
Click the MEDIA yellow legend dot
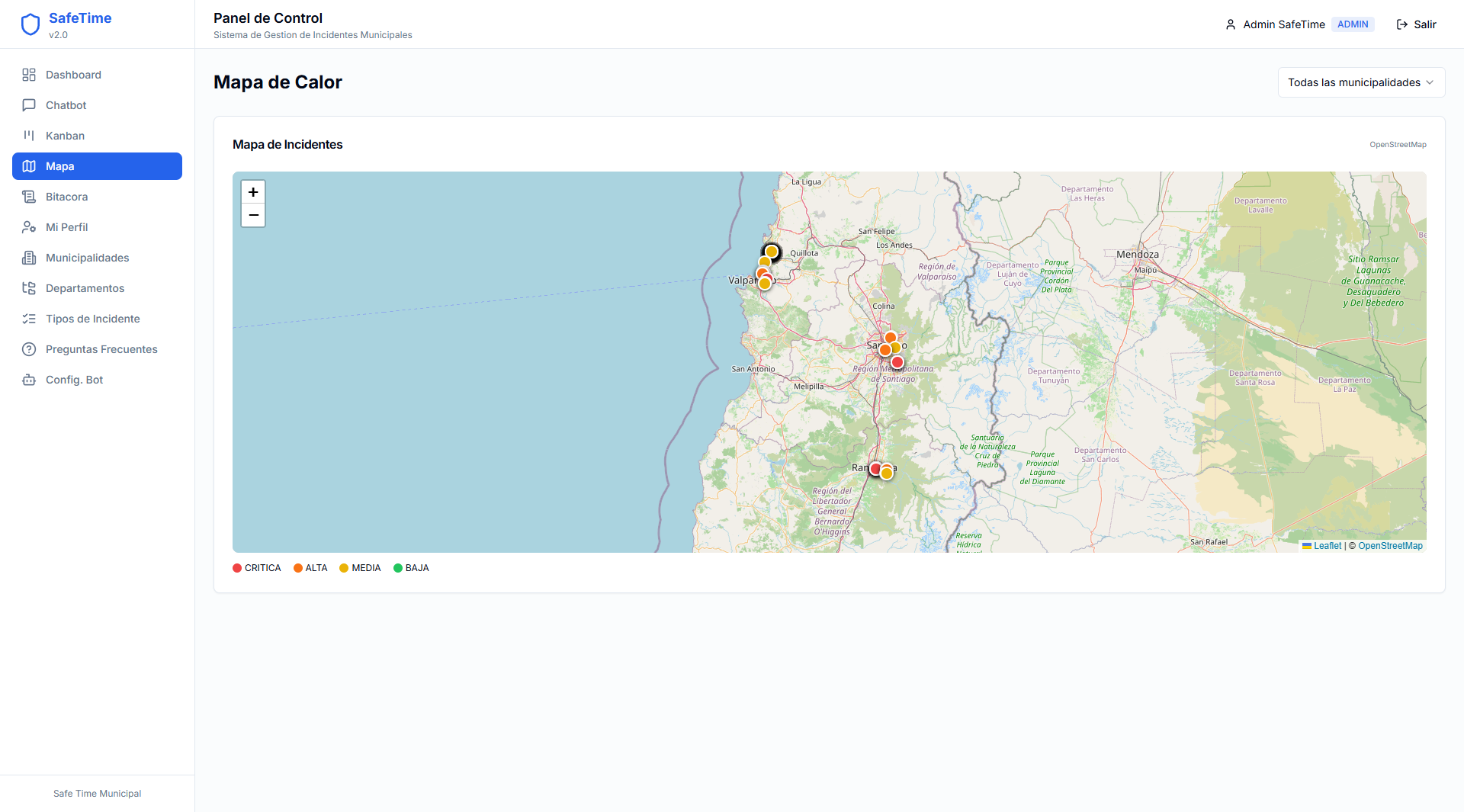[344, 568]
